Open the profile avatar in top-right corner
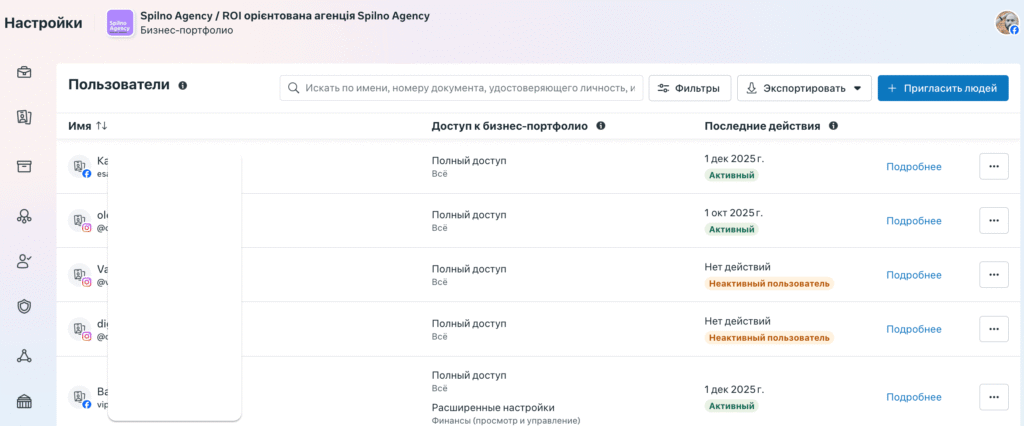1024x426 pixels. pos(1006,23)
